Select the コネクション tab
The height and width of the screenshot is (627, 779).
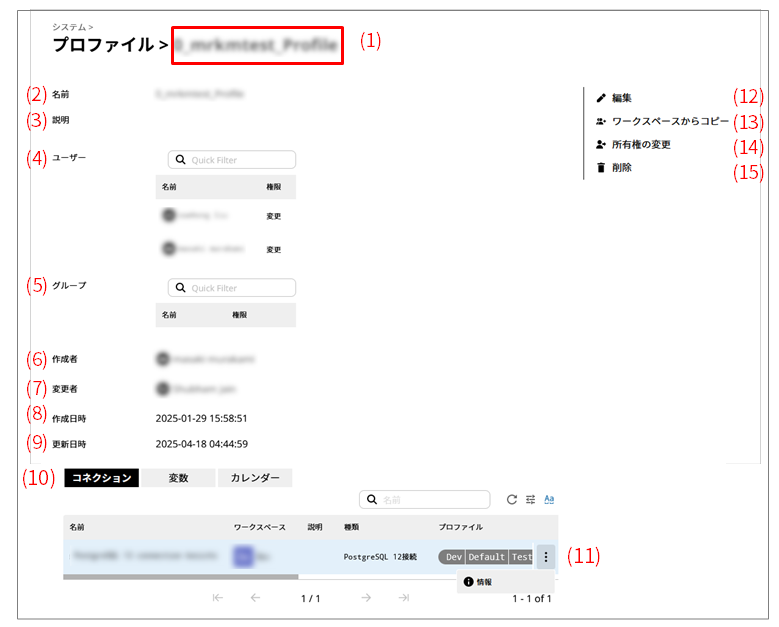coord(102,478)
